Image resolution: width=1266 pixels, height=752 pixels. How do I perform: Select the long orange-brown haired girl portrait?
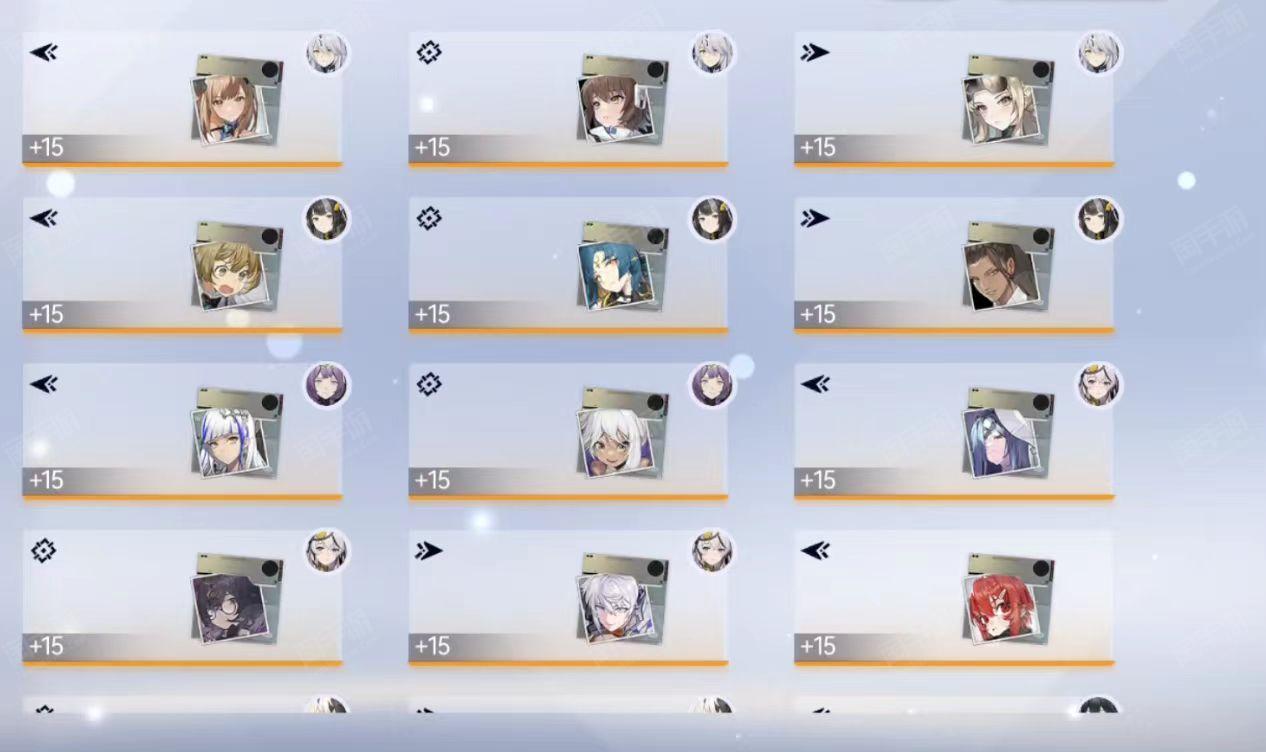point(229,109)
